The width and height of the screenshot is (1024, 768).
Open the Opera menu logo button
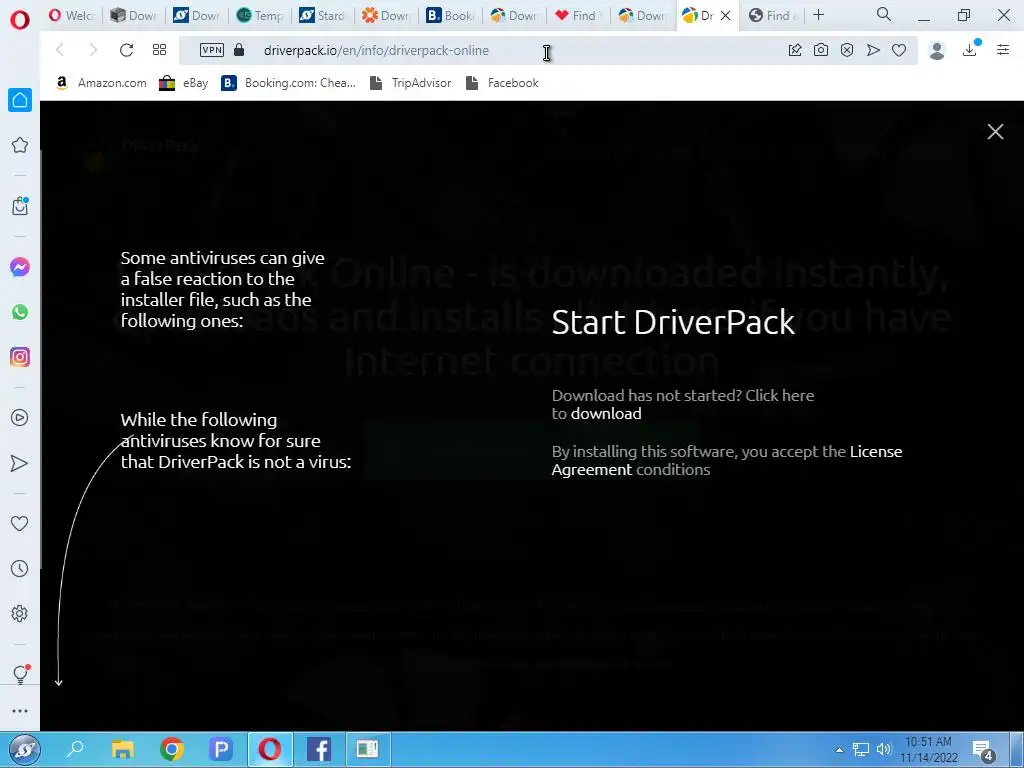pos(20,19)
